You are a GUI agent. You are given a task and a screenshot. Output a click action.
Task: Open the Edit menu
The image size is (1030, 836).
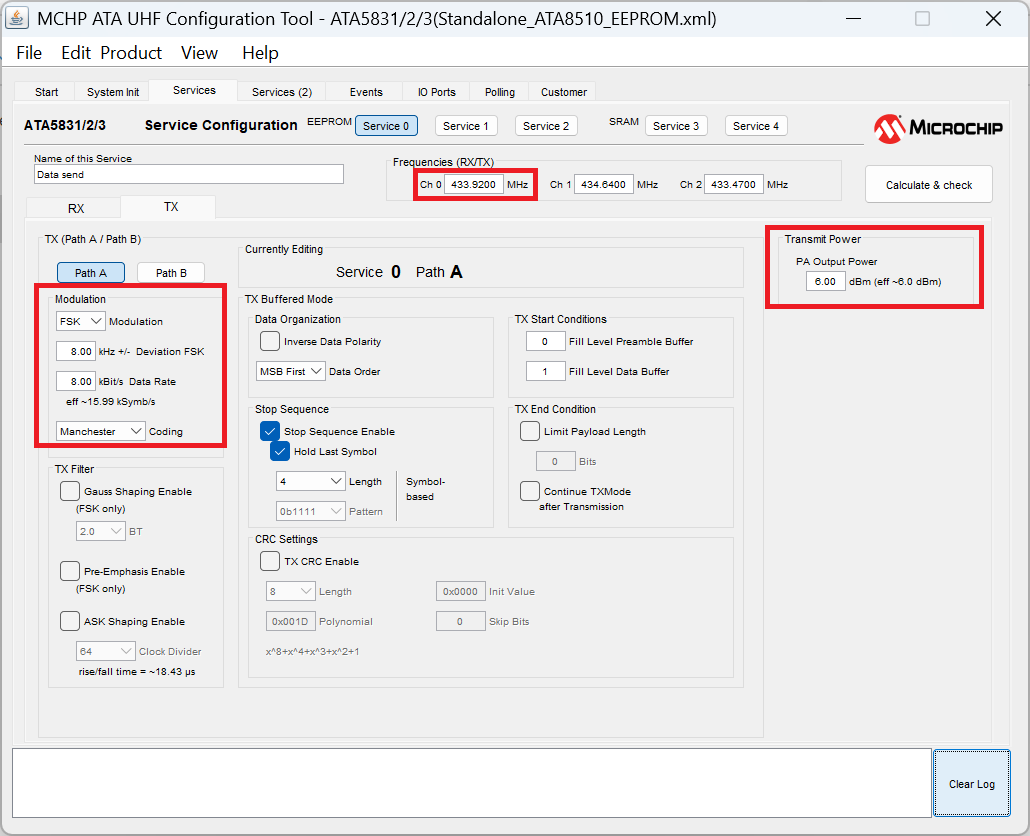[76, 53]
